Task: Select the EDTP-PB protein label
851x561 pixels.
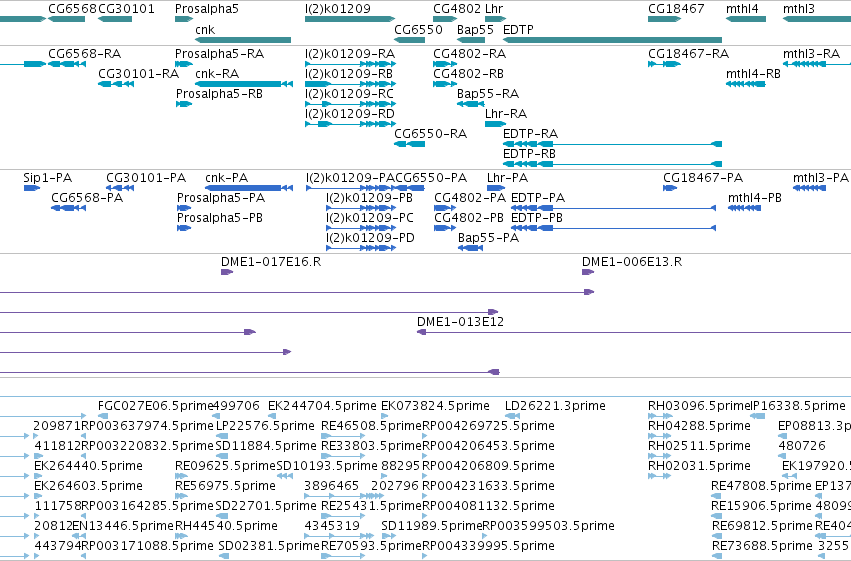Action: tap(537, 218)
